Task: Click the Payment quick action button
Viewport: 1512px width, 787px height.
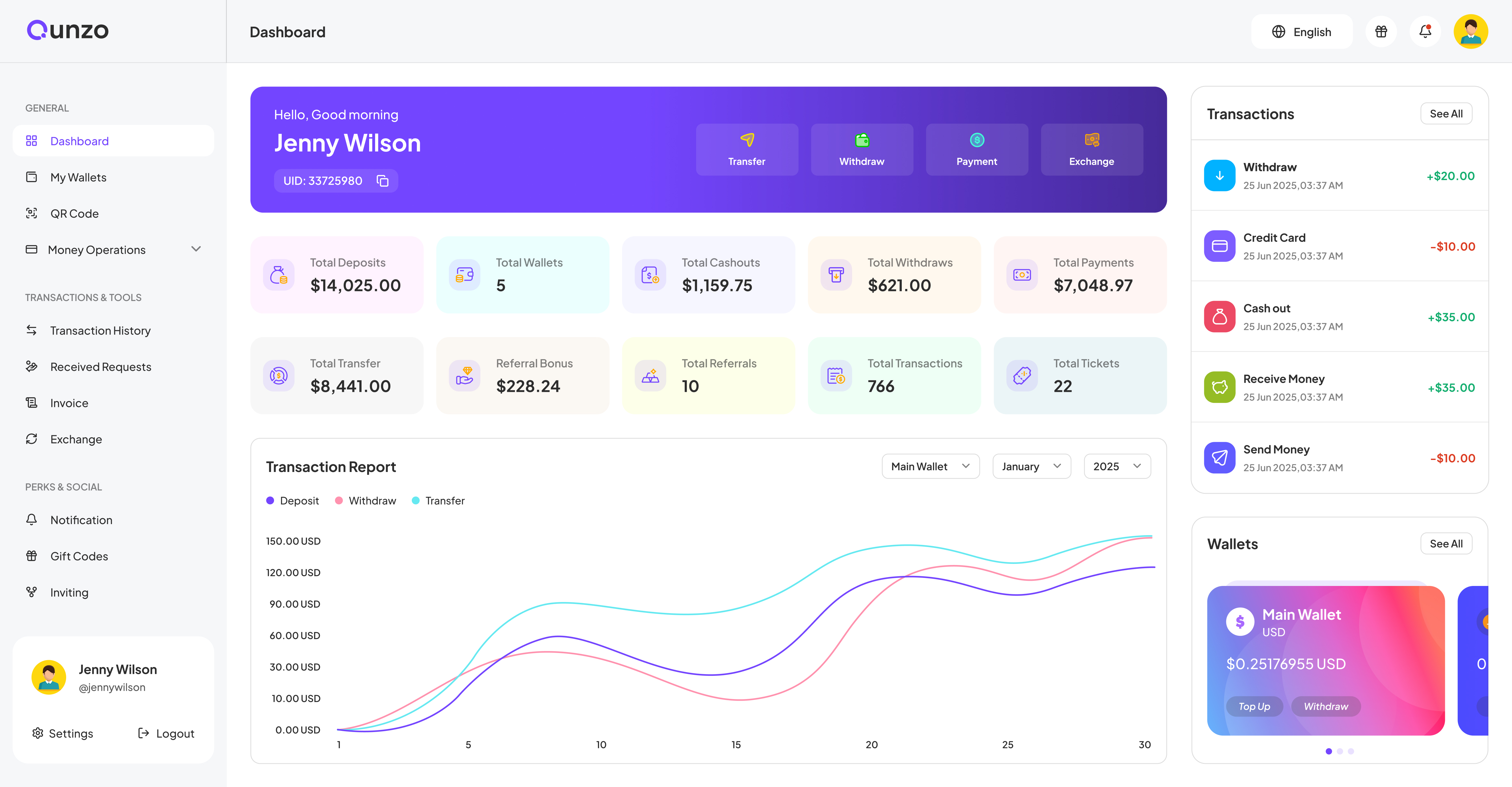Action: pos(977,149)
